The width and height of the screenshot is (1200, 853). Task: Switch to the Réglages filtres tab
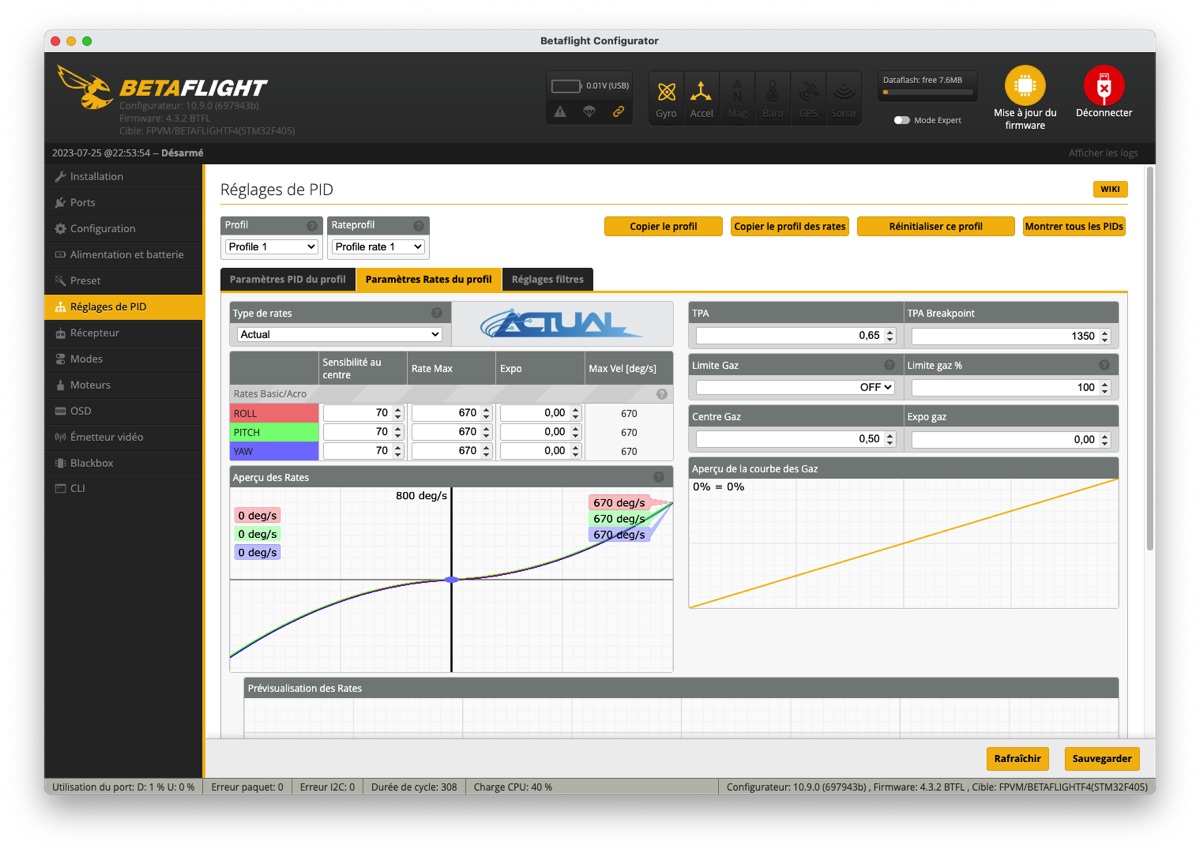[x=548, y=280]
